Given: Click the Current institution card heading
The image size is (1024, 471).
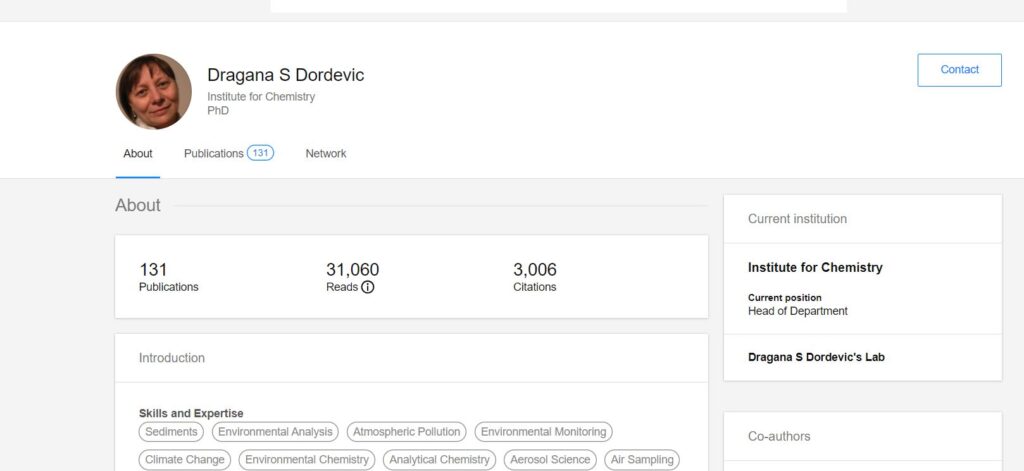Looking at the screenshot, I should (x=797, y=219).
